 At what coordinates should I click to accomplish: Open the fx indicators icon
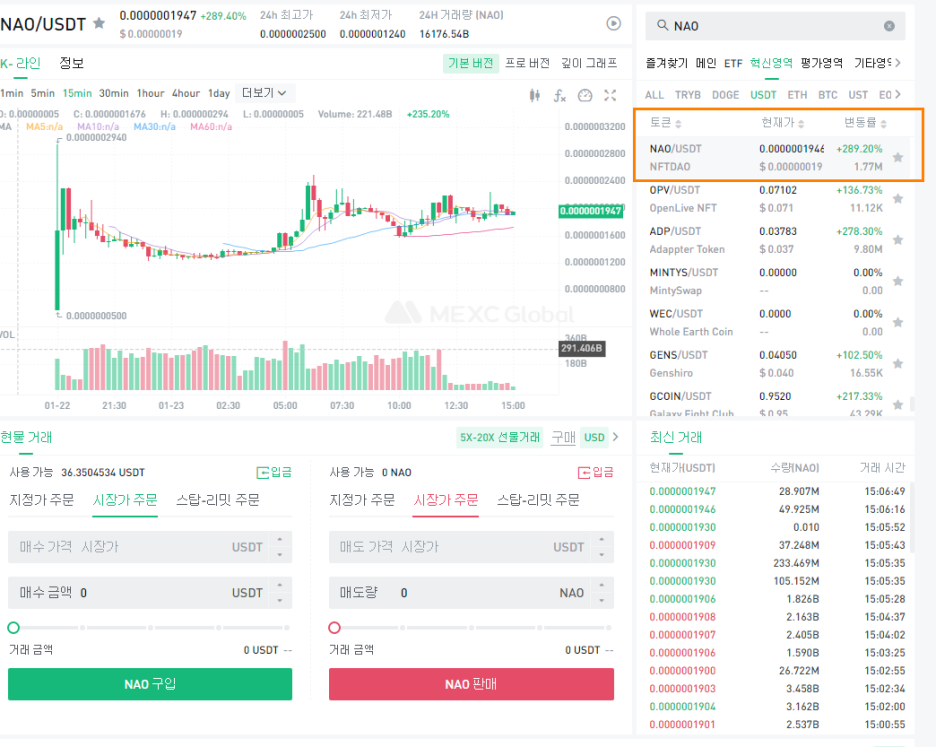point(559,95)
